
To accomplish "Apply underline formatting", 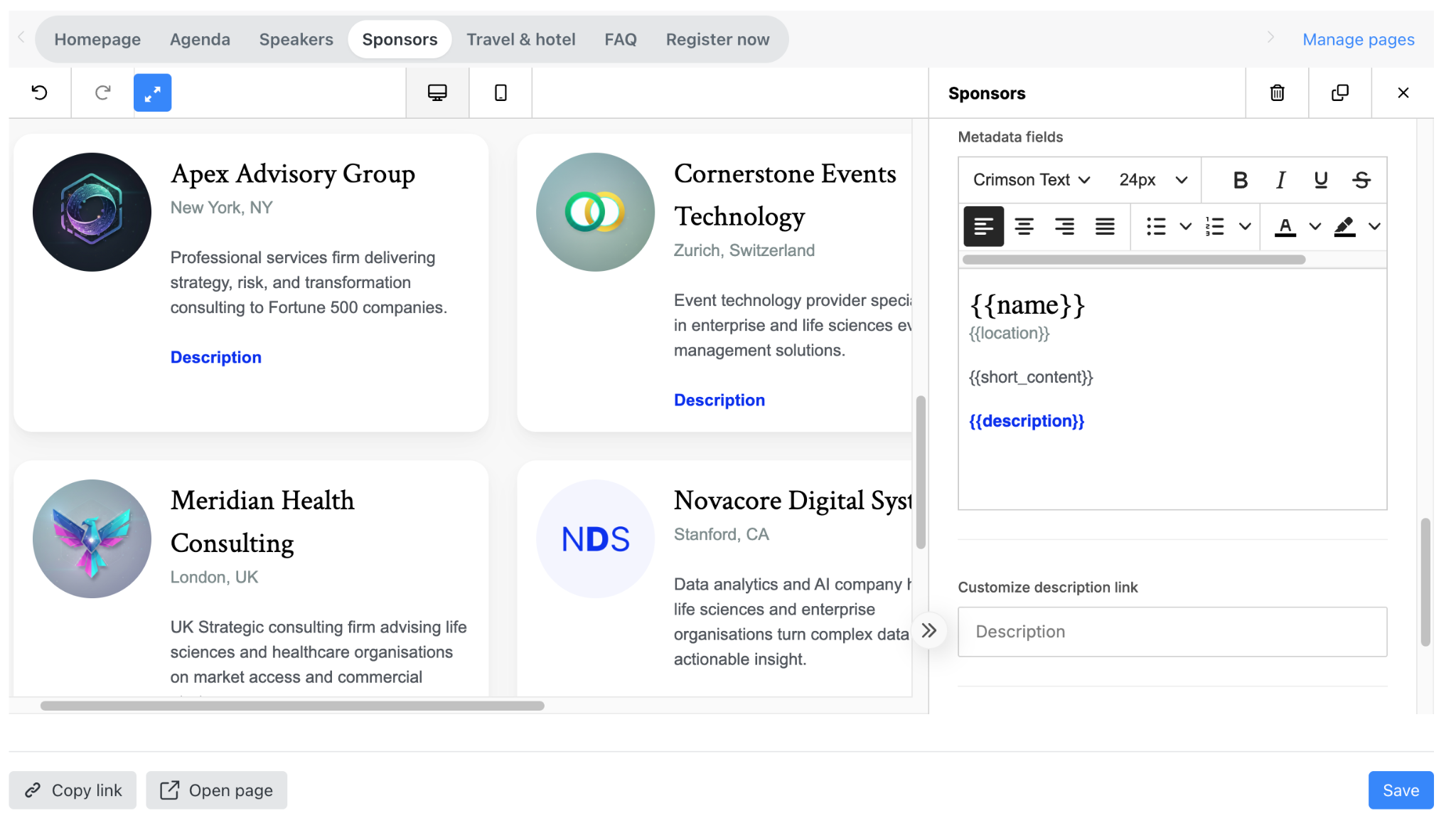I will pos(1321,180).
